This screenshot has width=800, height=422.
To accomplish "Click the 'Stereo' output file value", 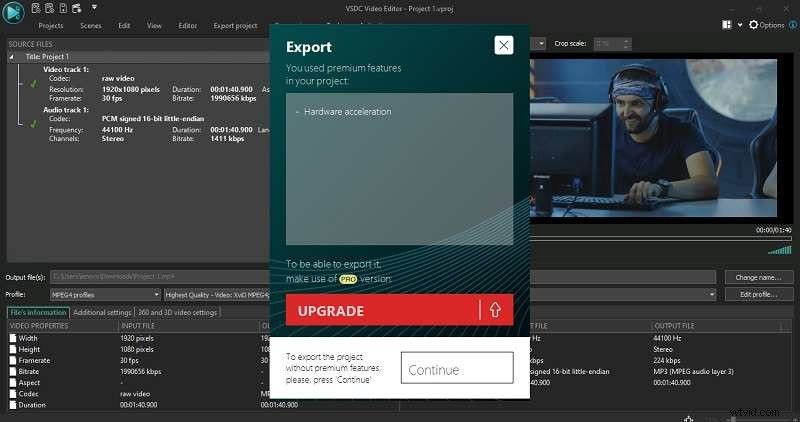I will (x=663, y=350).
